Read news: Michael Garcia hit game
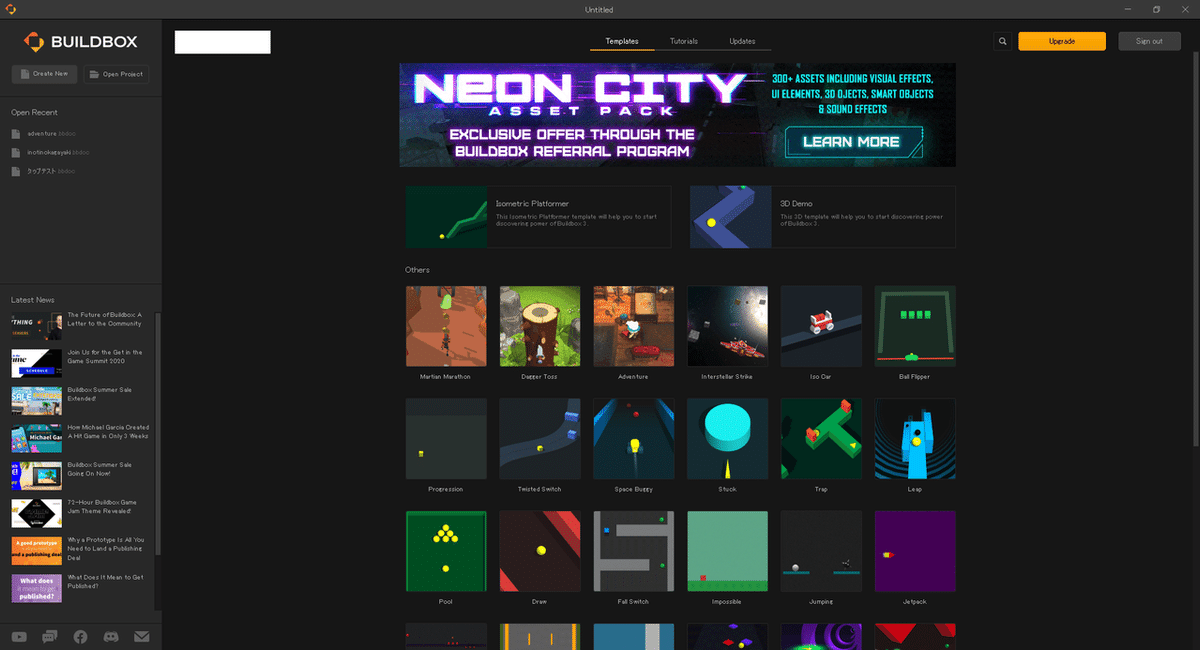The height and width of the screenshot is (650, 1200). [80, 437]
